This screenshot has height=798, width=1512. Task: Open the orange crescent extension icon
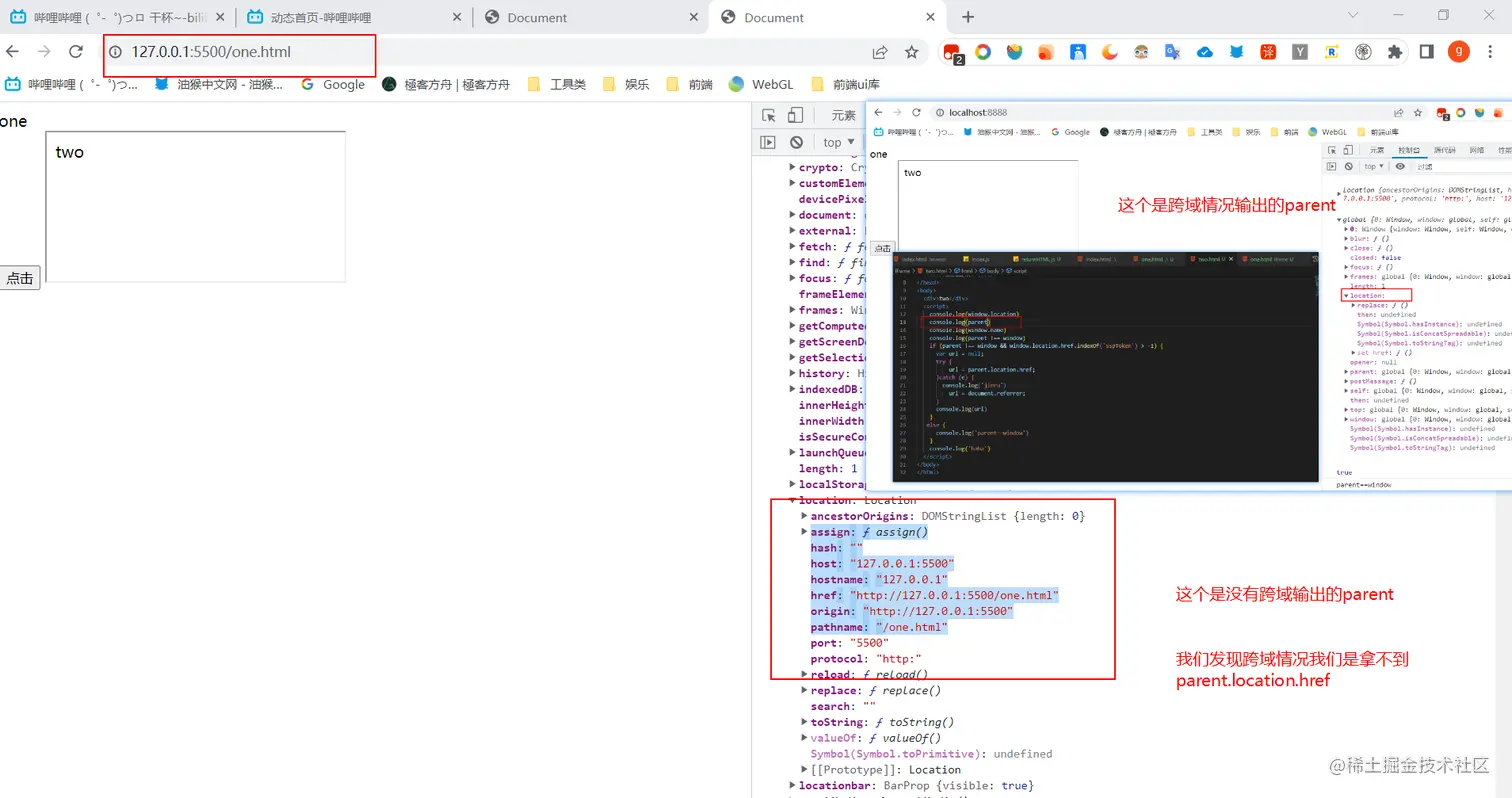(x=1110, y=52)
